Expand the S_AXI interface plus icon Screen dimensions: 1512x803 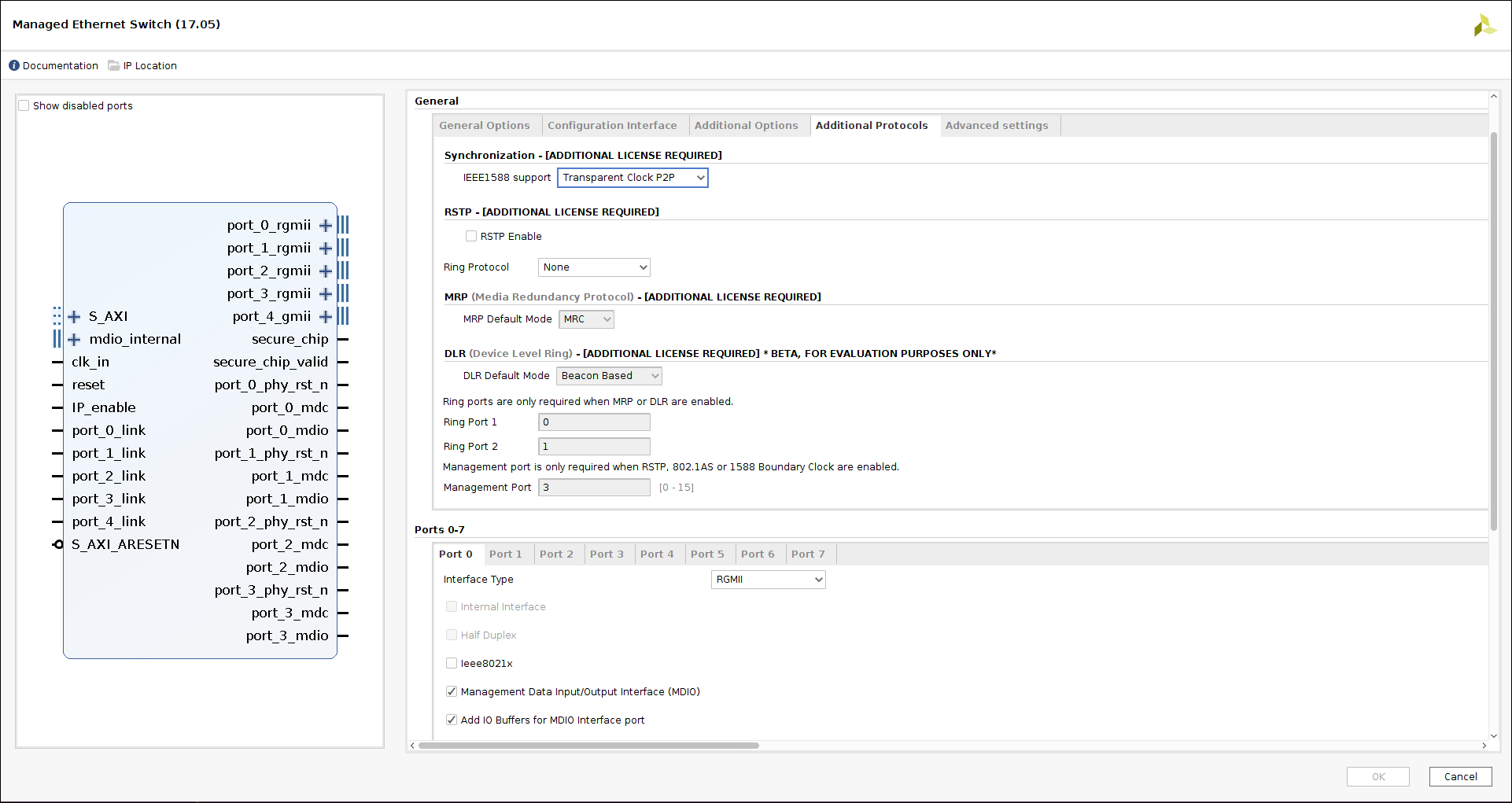(x=75, y=317)
